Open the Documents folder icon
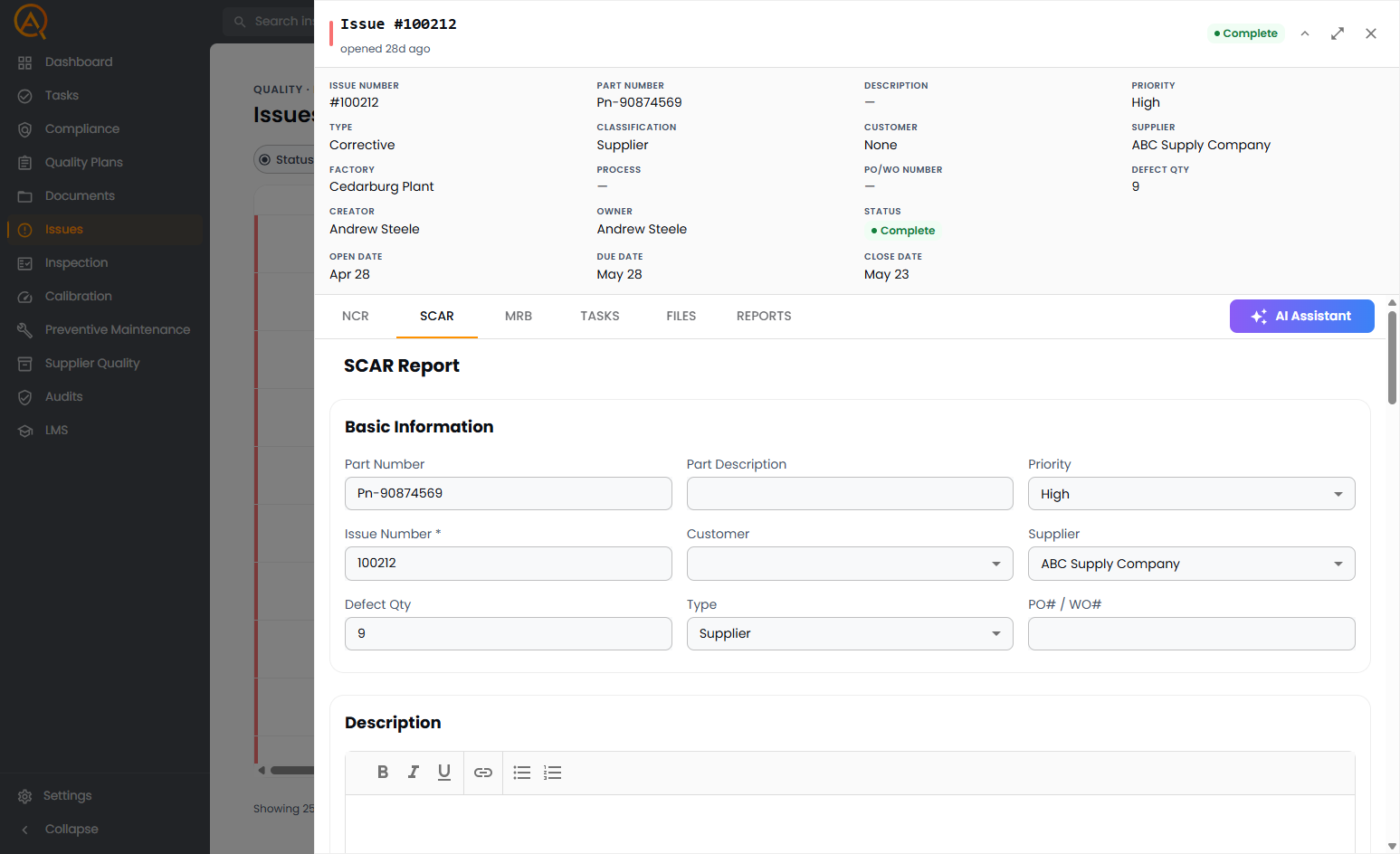The width and height of the screenshot is (1400, 854). pos(25,196)
